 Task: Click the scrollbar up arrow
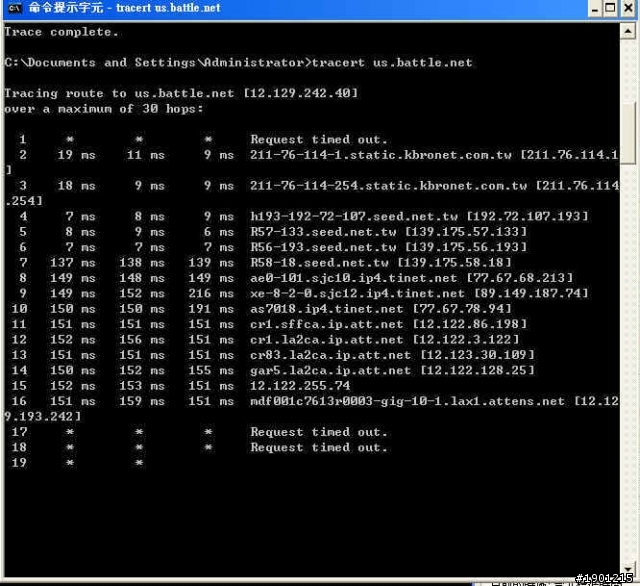627,31
